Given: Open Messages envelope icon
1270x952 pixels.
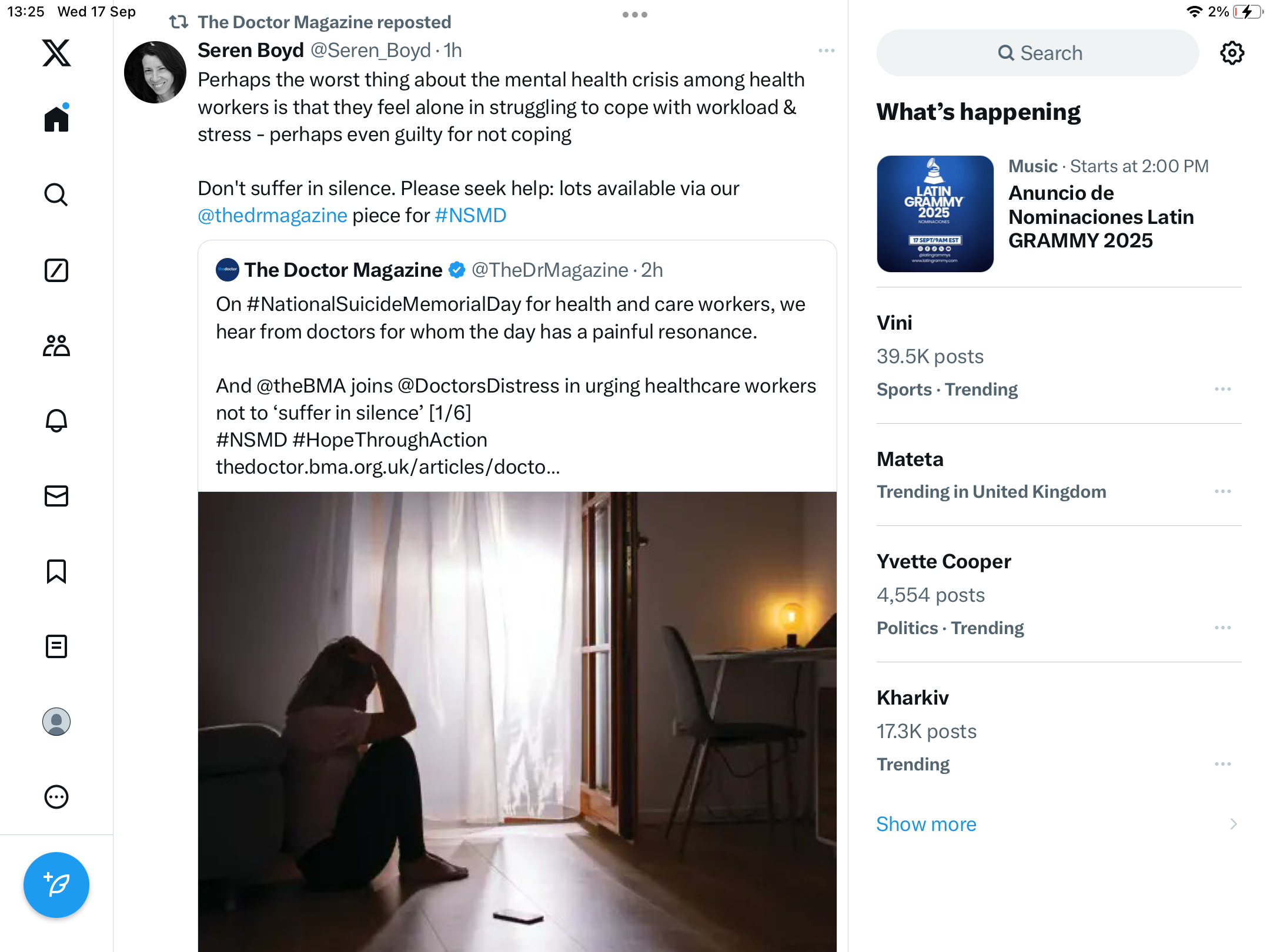Looking at the screenshot, I should click(56, 496).
